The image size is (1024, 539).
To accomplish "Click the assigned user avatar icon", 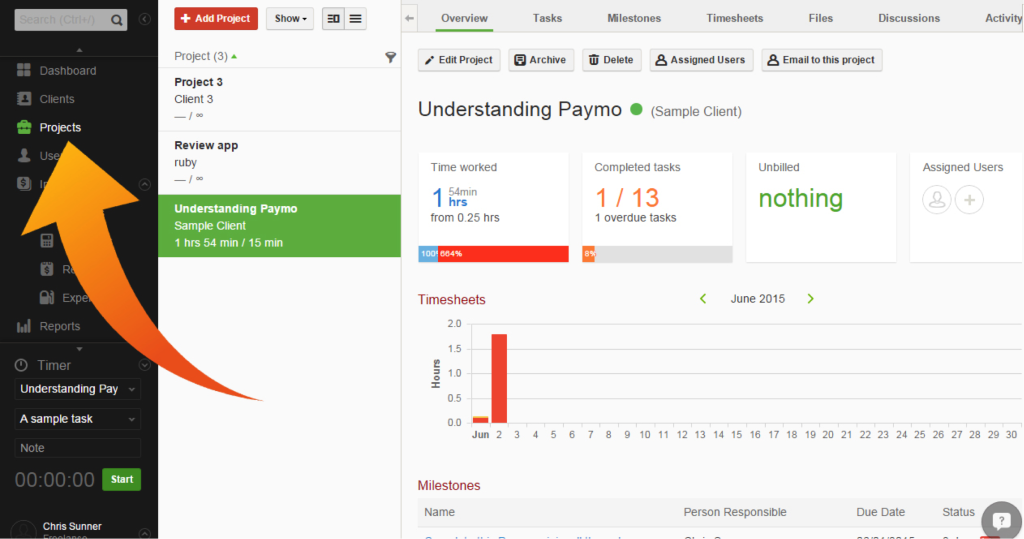I will 936,200.
